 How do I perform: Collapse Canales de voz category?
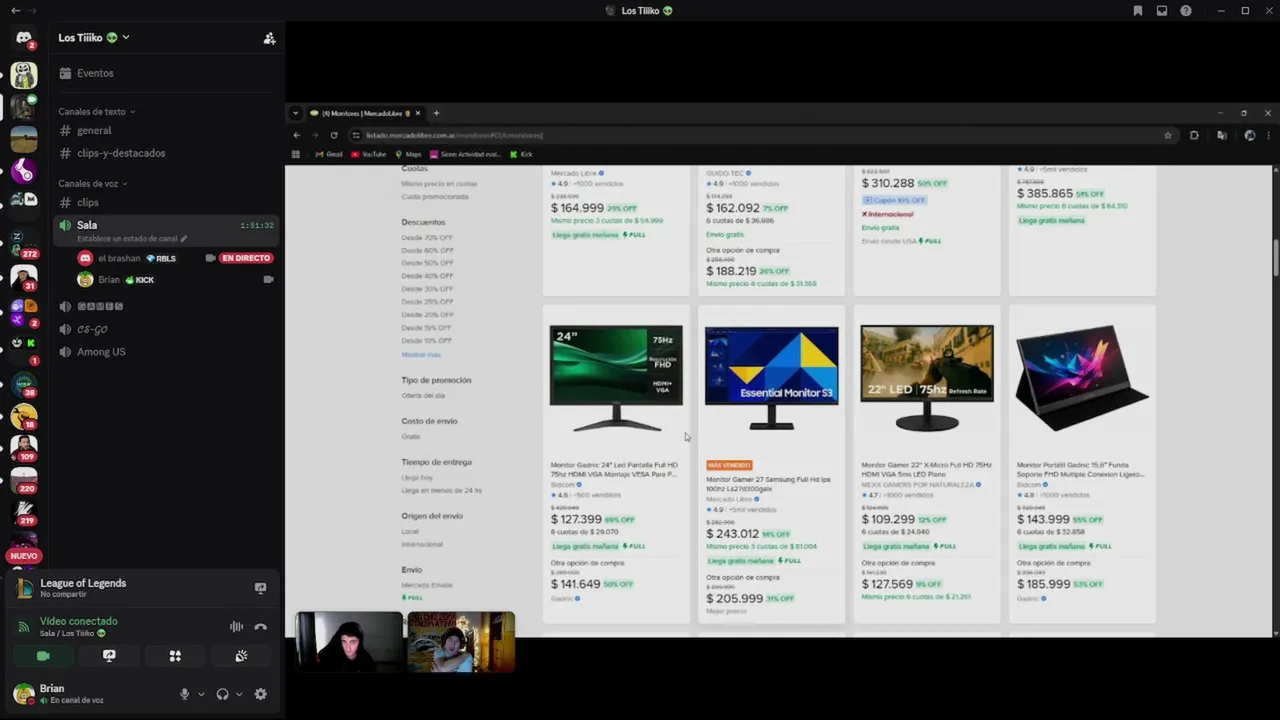92,184
